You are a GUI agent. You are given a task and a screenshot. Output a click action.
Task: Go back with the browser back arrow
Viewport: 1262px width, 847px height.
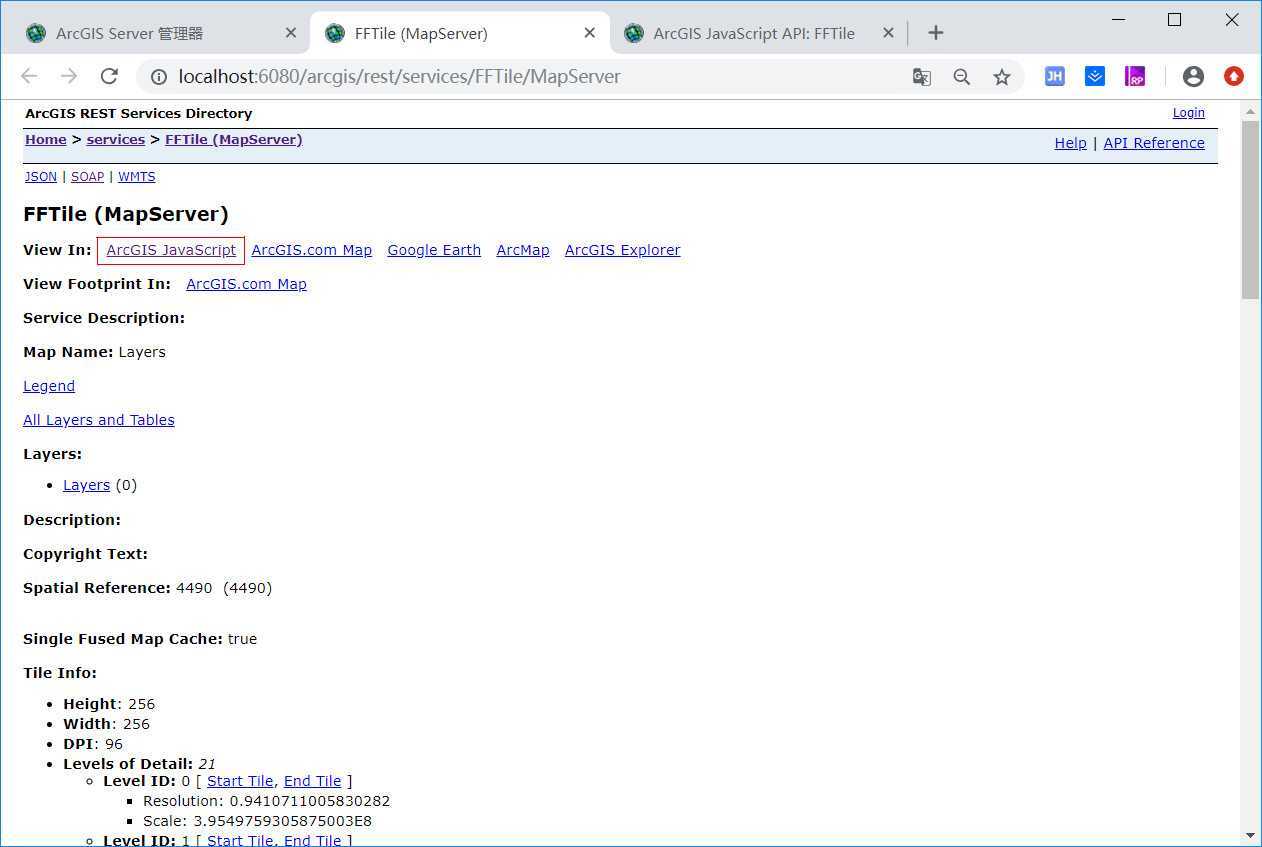pyautogui.click(x=29, y=76)
